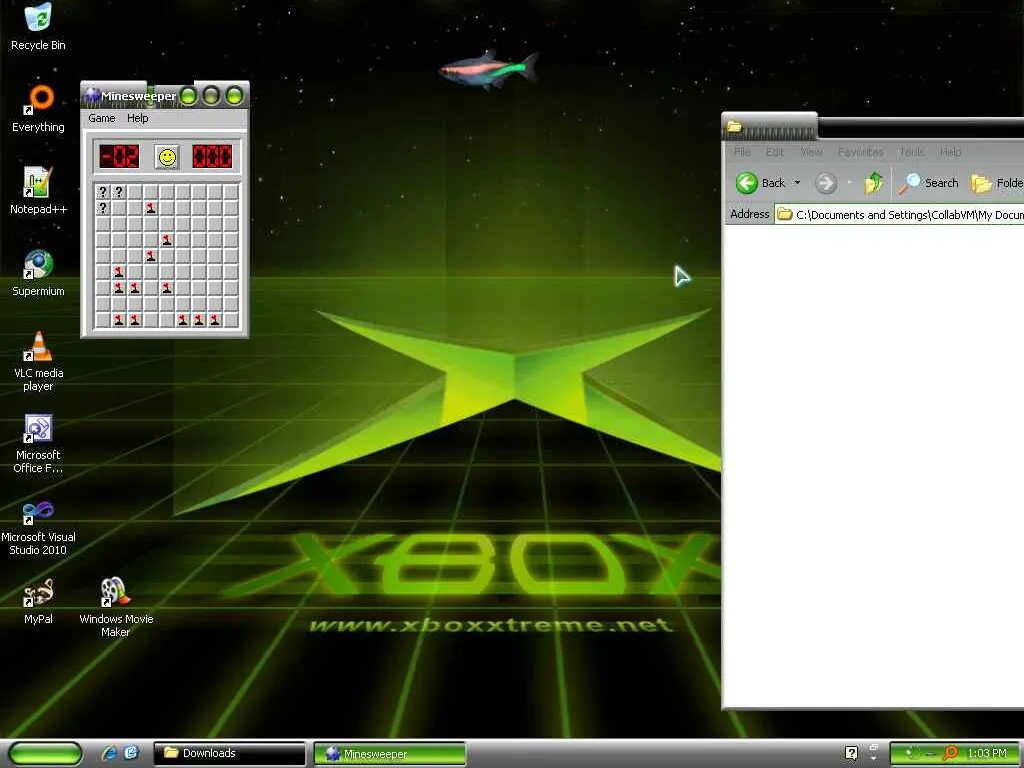This screenshot has height=768, width=1024.
Task: Select the Supermium browser shortcut
Action: [38, 273]
